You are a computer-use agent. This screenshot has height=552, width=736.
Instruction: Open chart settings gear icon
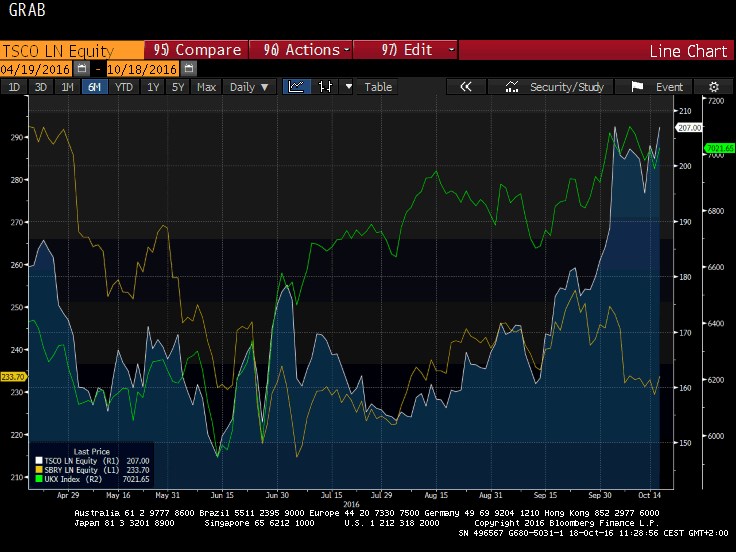tap(713, 87)
